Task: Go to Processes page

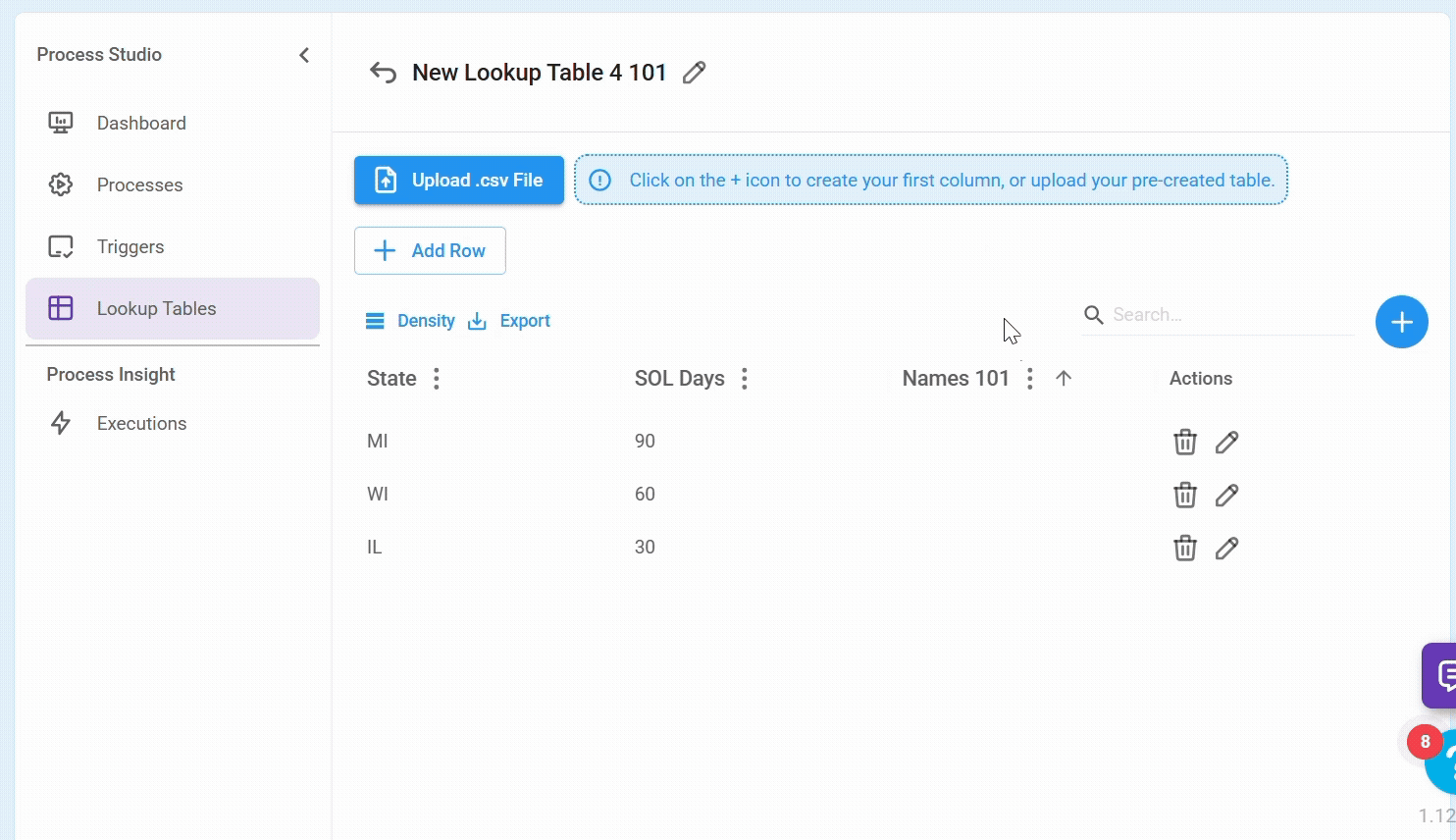Action: point(139,184)
